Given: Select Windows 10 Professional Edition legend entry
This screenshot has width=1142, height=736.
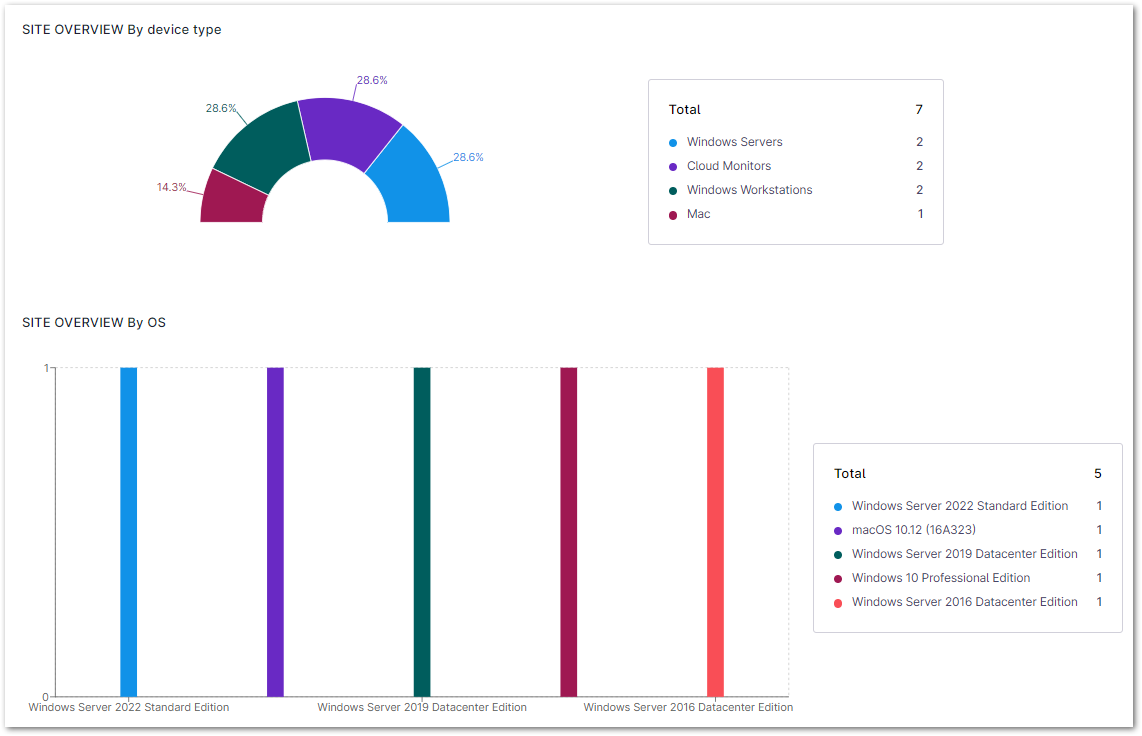Looking at the screenshot, I should pyautogui.click(x=940, y=578).
